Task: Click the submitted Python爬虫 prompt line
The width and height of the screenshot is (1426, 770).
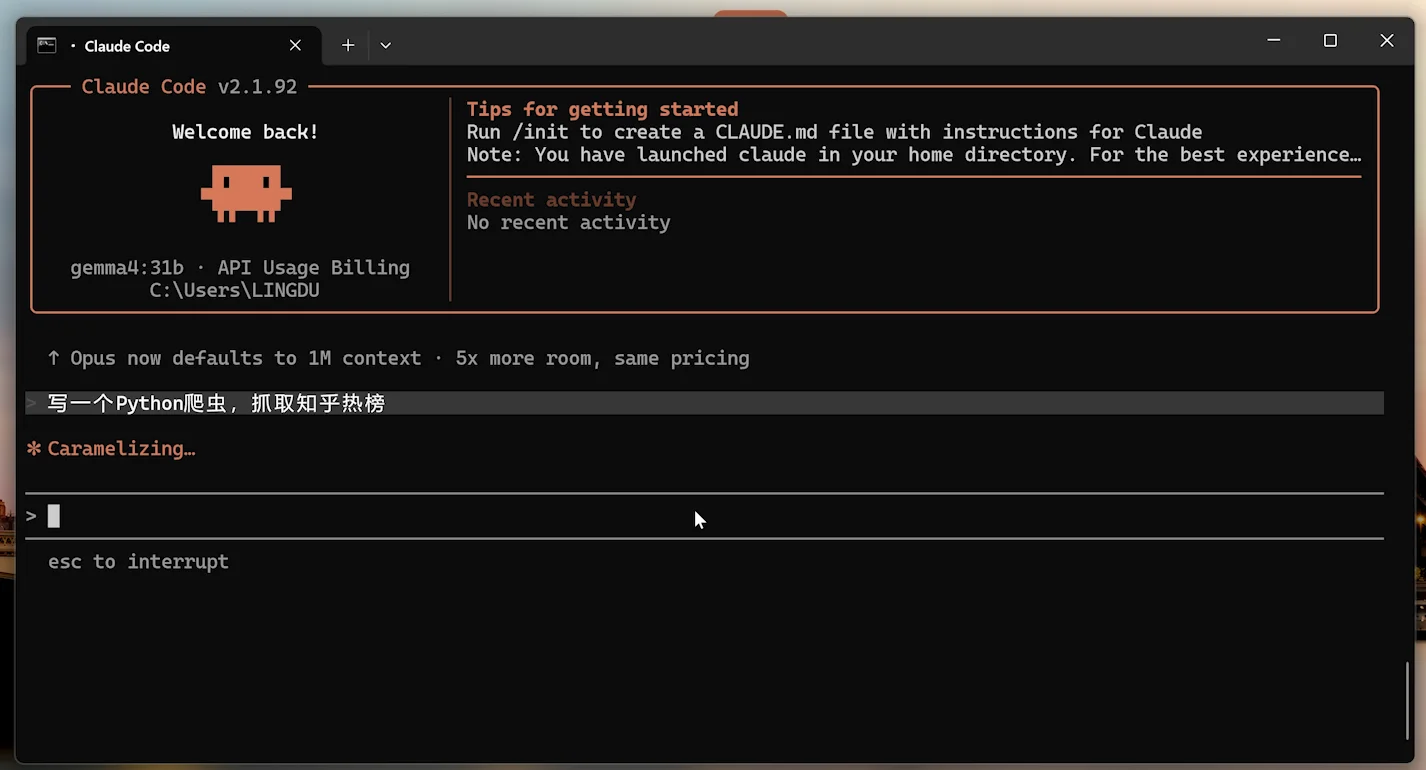Action: [216, 403]
